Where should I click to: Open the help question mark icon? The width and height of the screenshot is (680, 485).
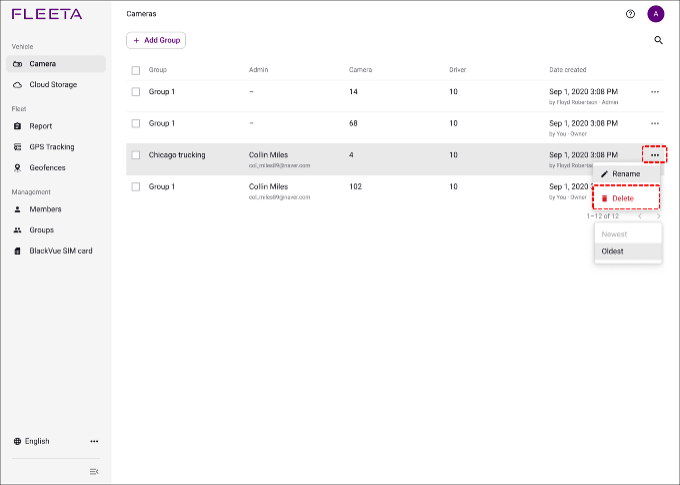(x=630, y=14)
